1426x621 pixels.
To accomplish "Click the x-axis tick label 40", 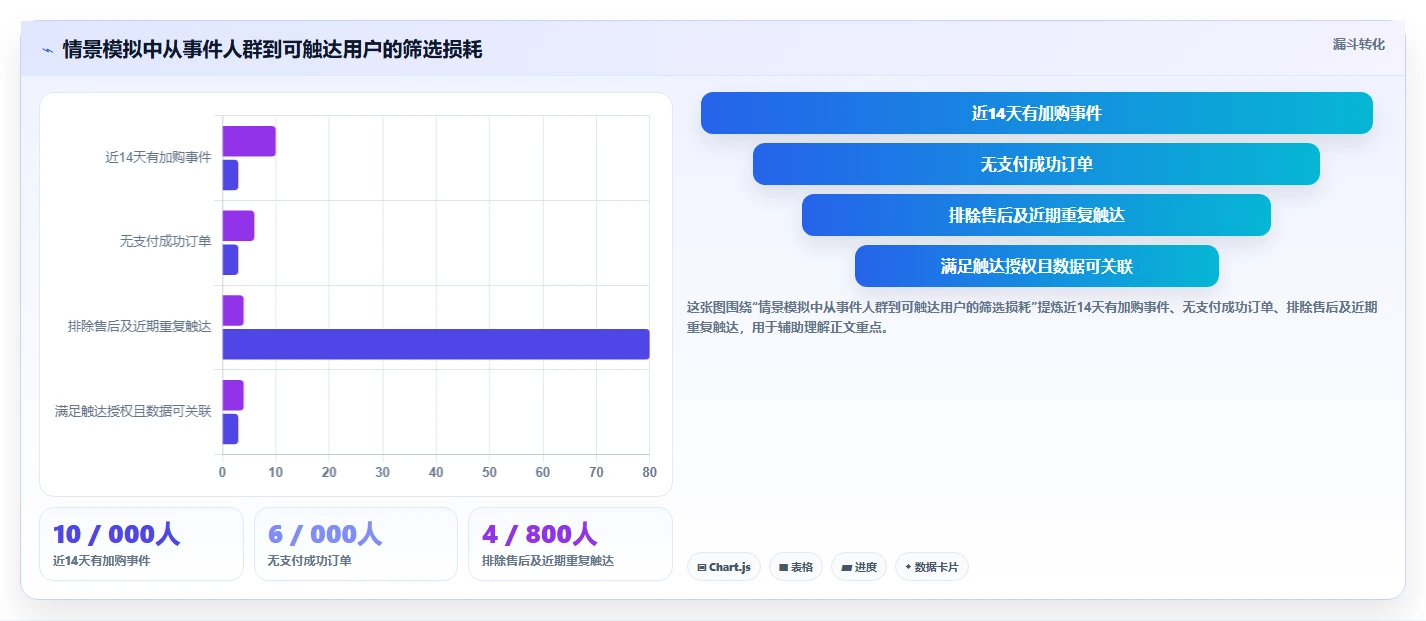I will tap(436, 472).
